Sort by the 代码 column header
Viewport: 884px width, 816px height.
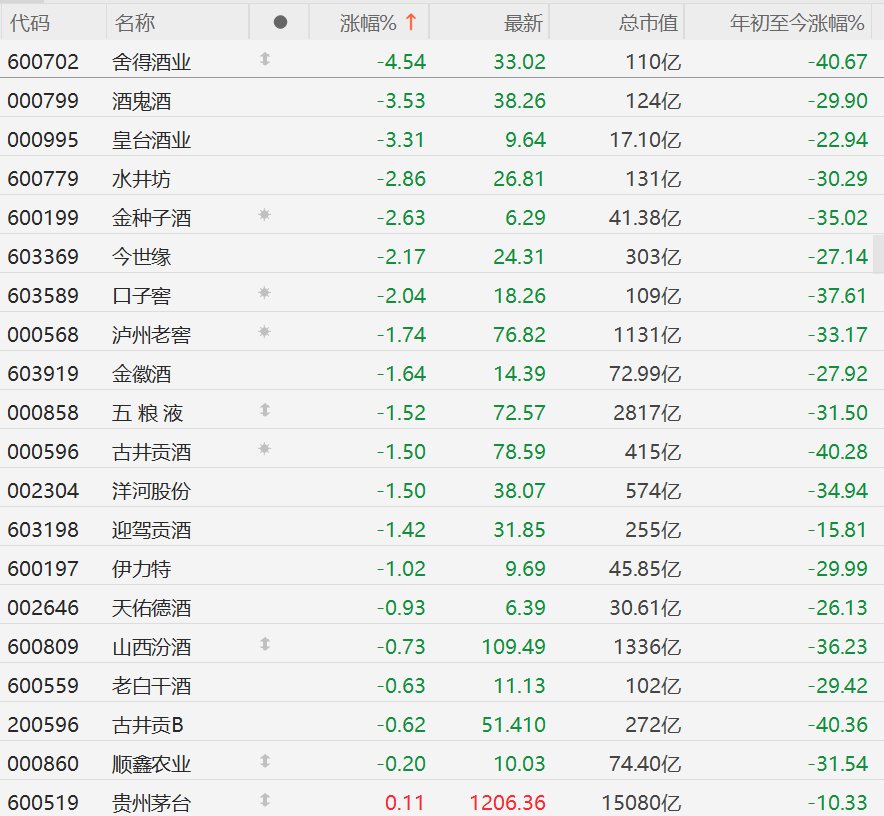[30, 23]
